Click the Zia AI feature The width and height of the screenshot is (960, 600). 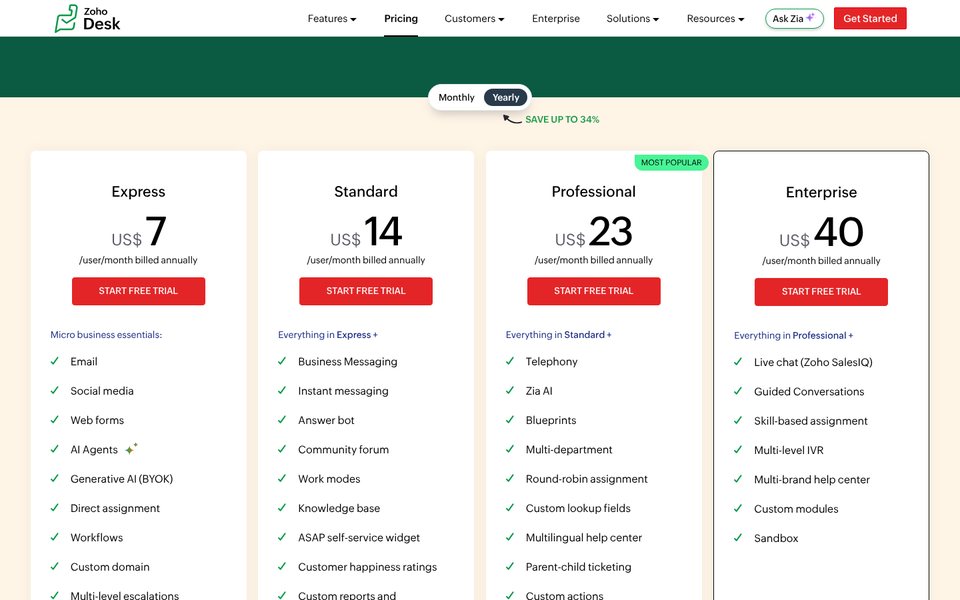click(539, 391)
